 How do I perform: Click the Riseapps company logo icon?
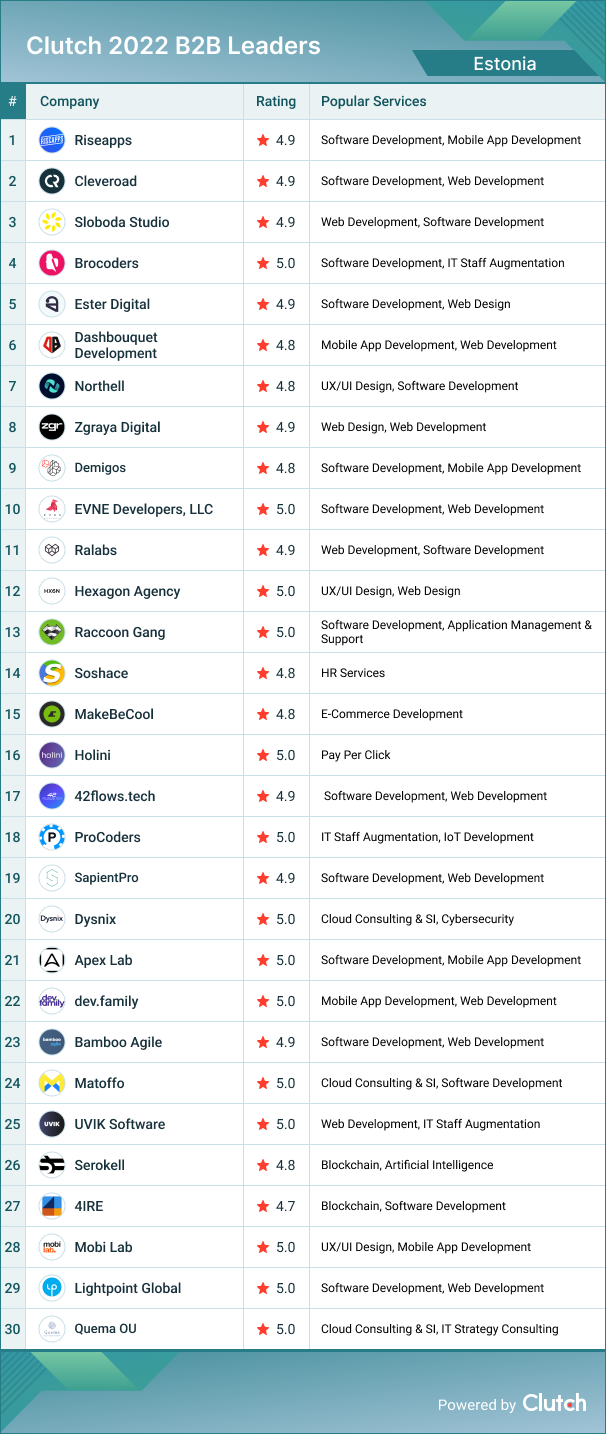[52, 140]
